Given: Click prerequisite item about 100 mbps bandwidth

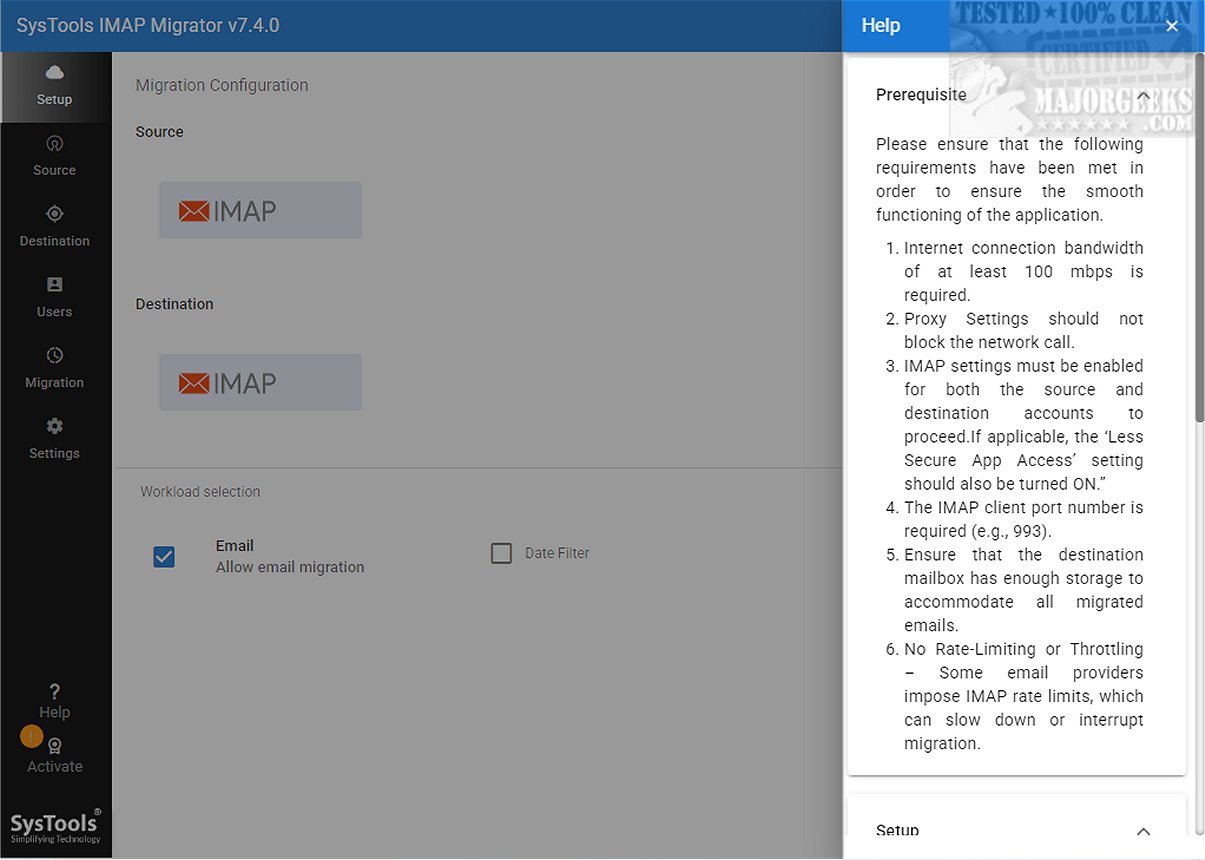Looking at the screenshot, I should (x=1024, y=272).
